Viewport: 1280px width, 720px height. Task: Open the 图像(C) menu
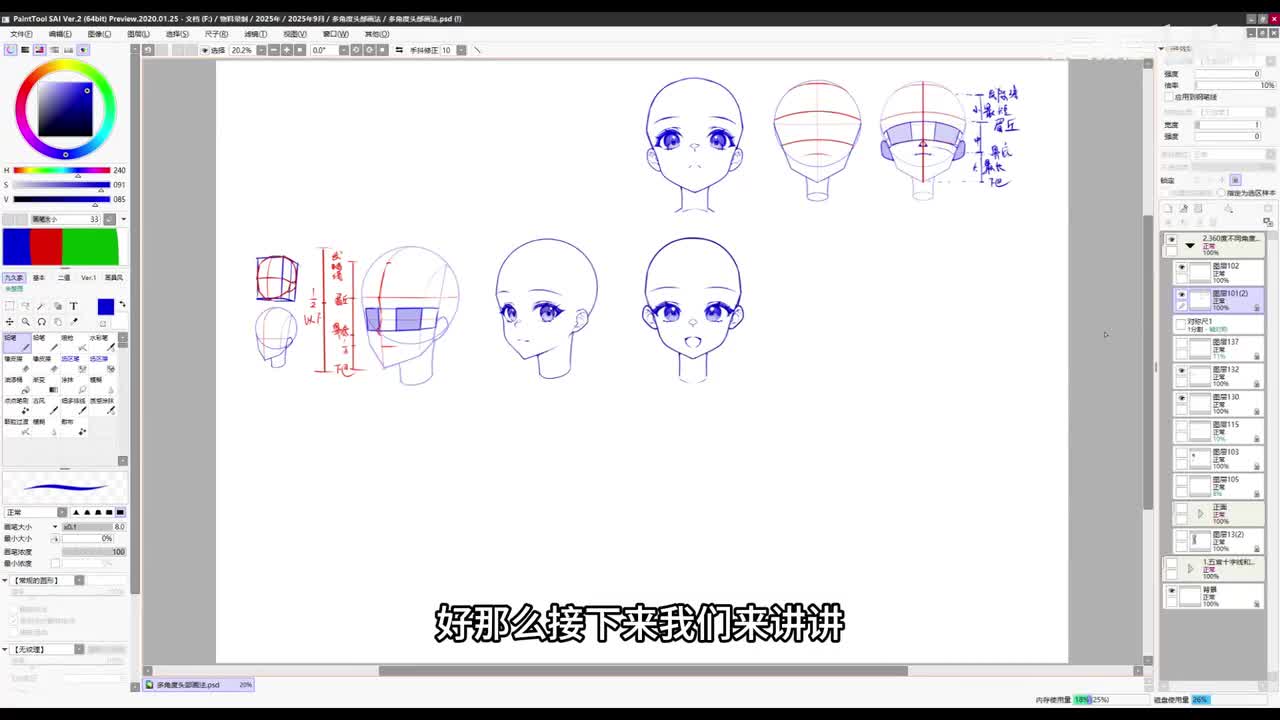[99, 34]
